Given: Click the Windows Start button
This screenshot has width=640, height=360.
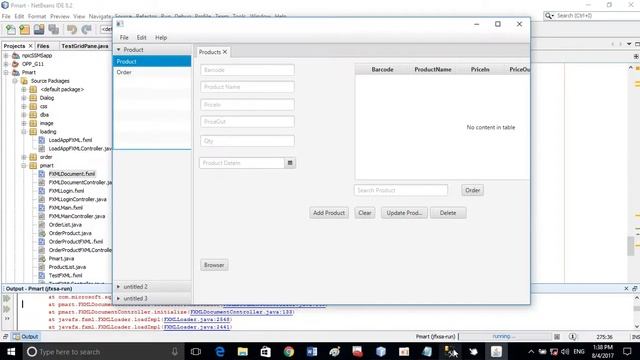Looking at the screenshot, I should point(11,351).
